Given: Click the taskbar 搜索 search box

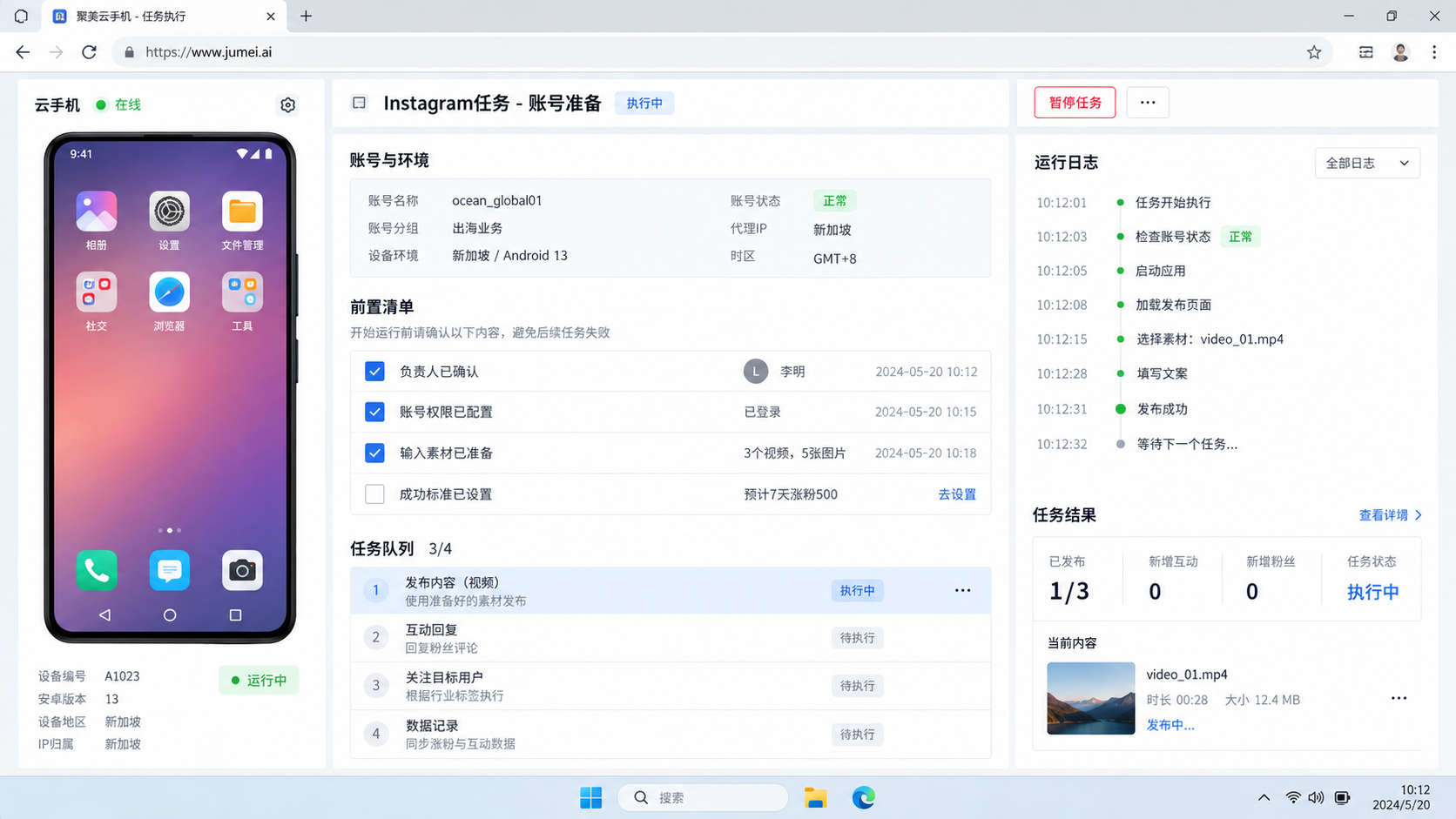Looking at the screenshot, I should click(703, 797).
